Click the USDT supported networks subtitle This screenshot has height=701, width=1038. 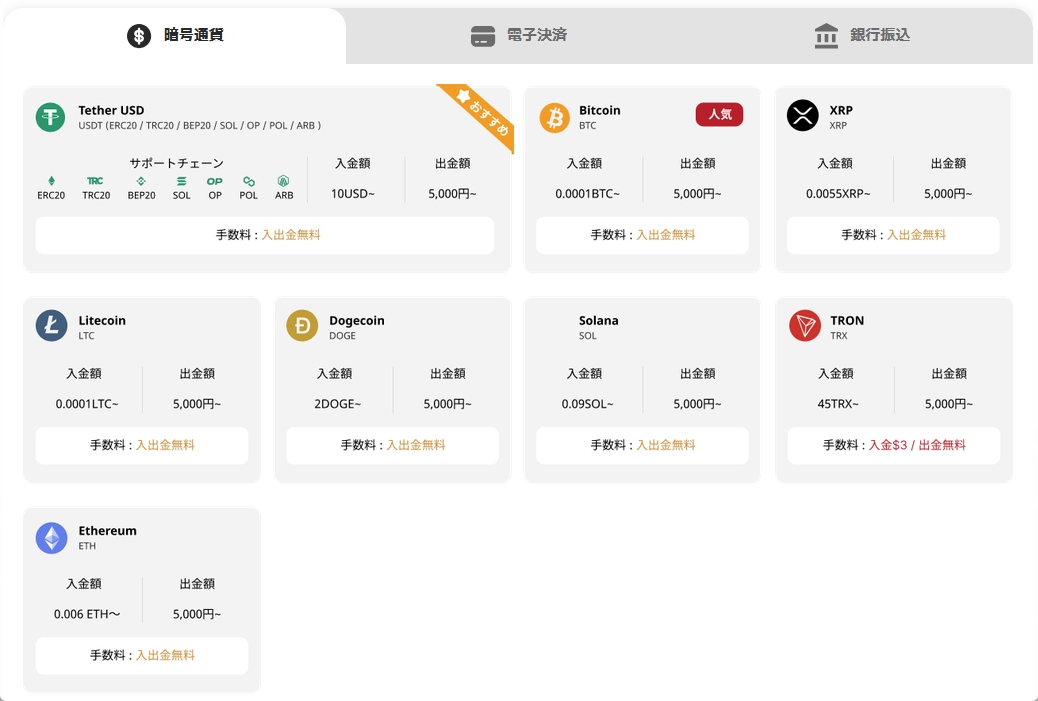[199, 126]
